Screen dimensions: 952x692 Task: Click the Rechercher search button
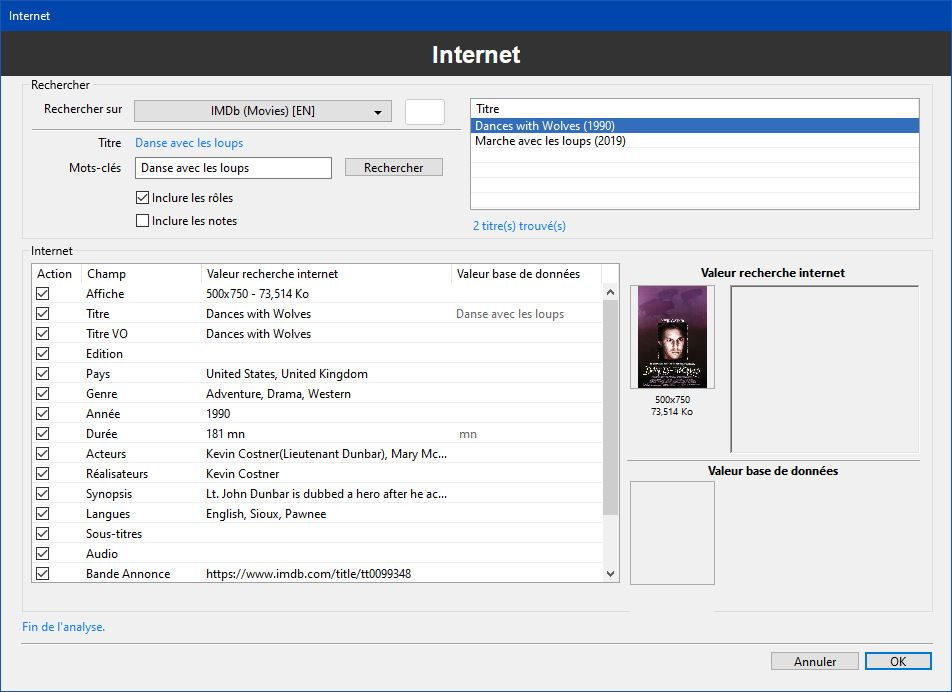393,168
